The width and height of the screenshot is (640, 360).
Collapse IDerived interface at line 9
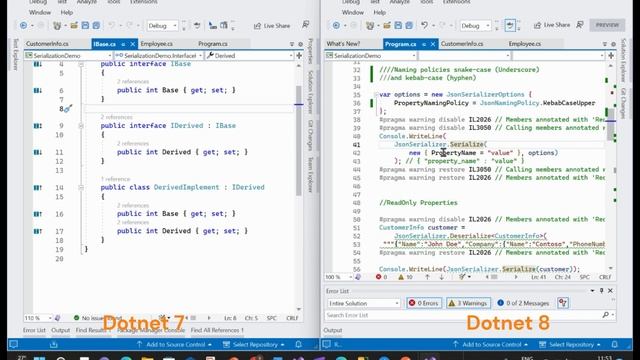click(81, 126)
